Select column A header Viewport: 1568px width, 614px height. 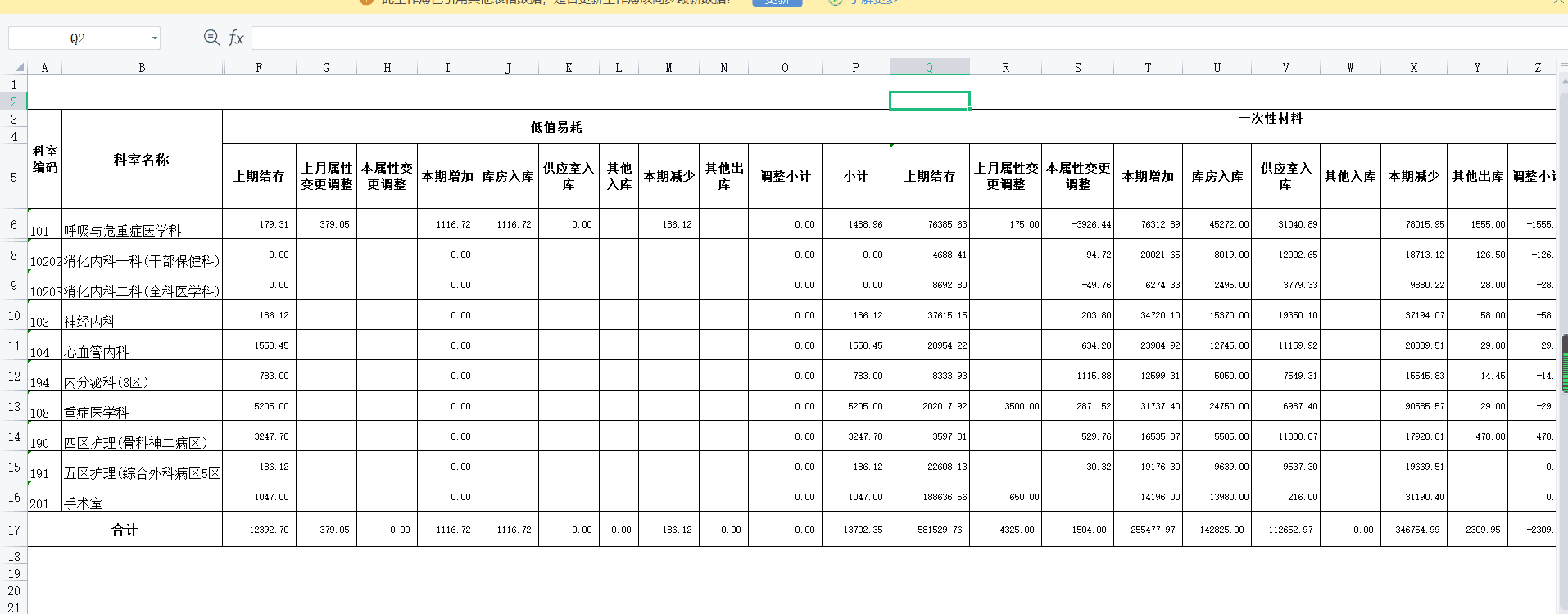click(x=44, y=68)
